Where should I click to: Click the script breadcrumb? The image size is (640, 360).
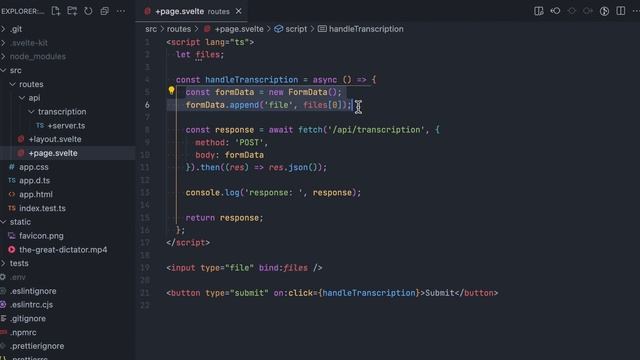(x=296, y=29)
